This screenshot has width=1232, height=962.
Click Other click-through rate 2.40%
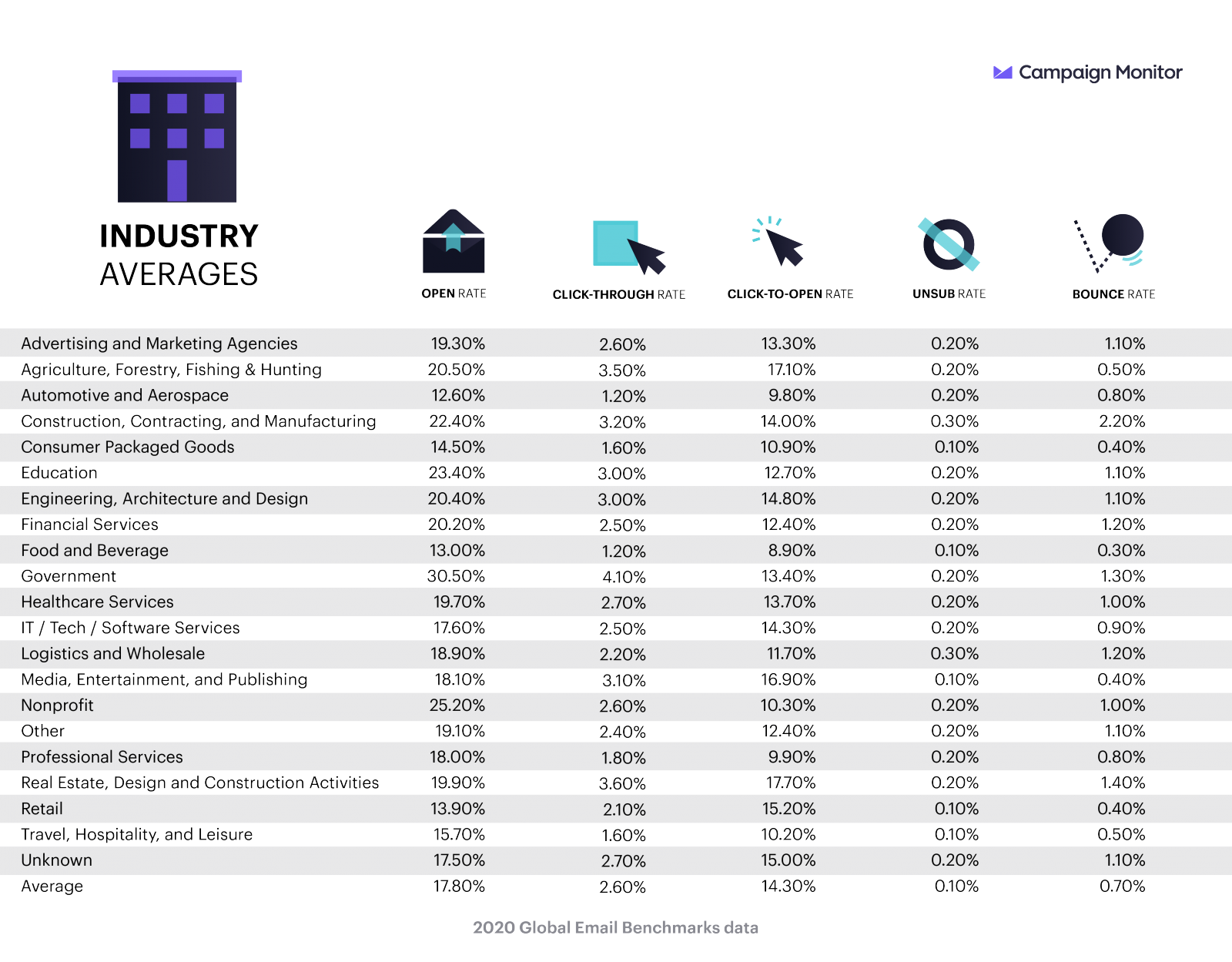[622, 732]
